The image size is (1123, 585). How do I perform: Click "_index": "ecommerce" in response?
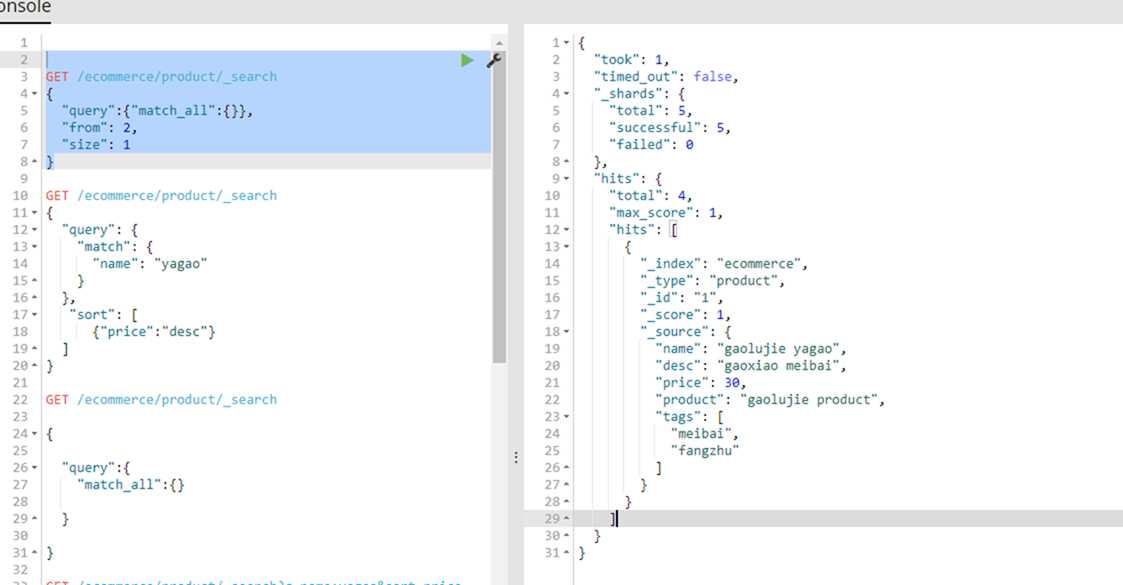point(723,264)
